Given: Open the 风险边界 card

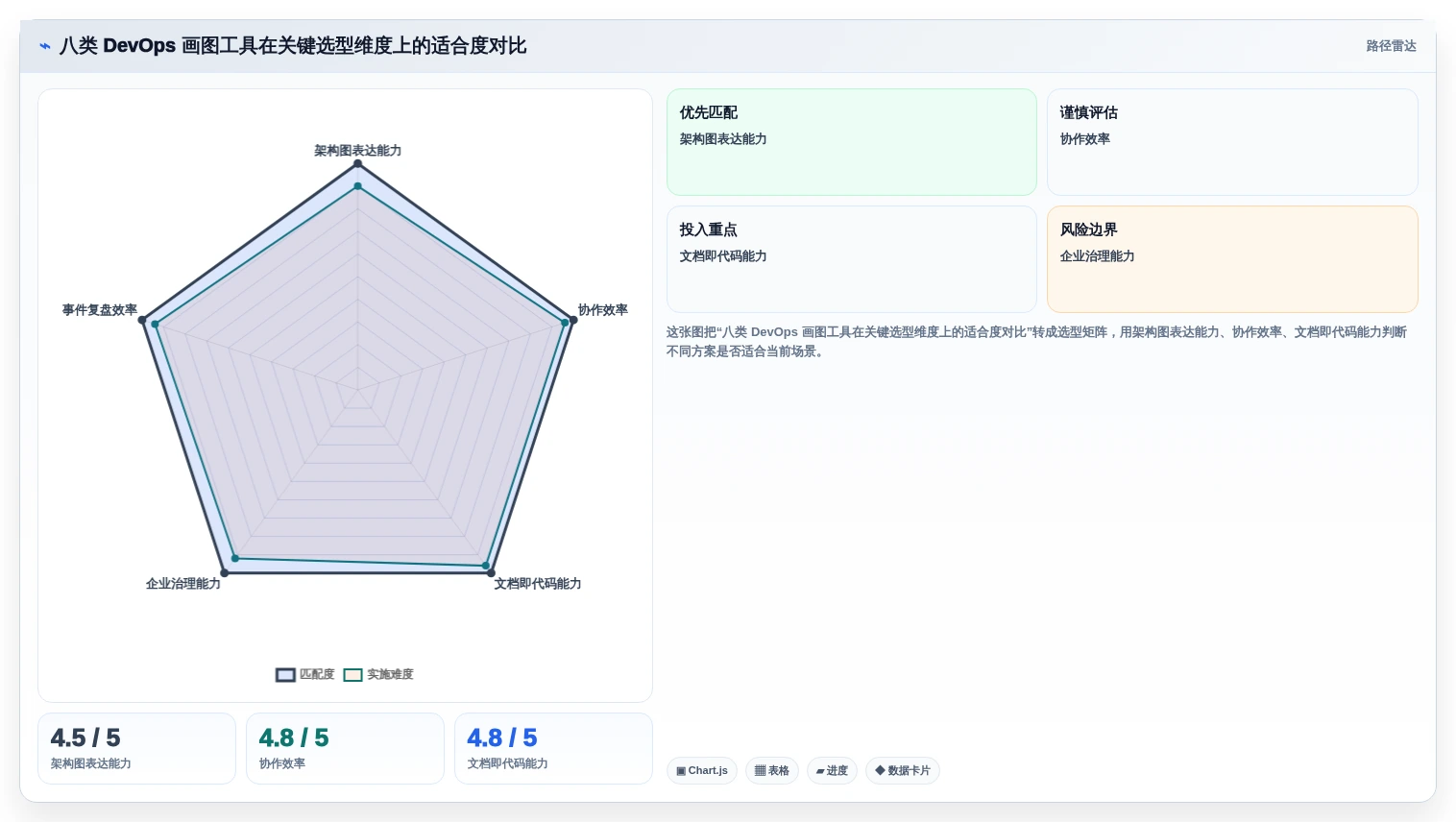Looking at the screenshot, I should (1232, 259).
